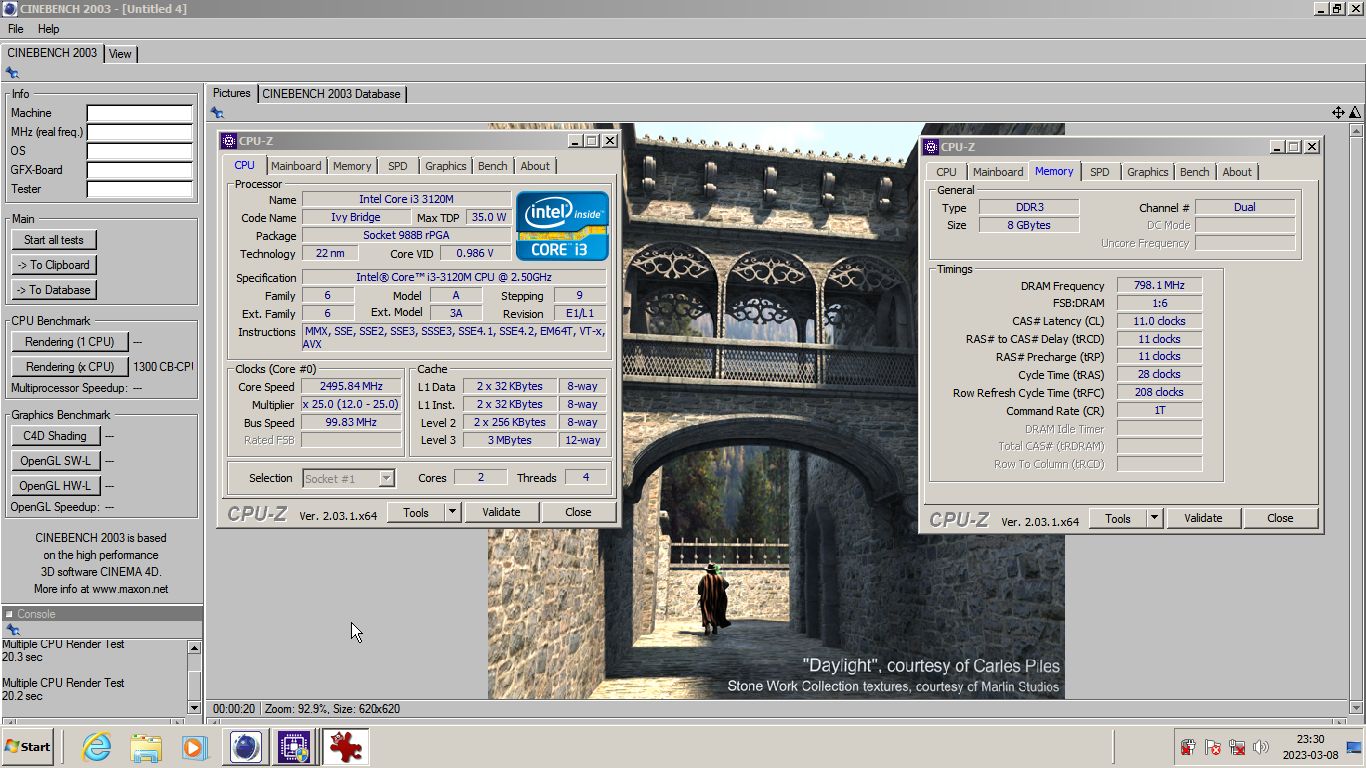
Task: Open About tab in right CPU-Z window
Action: [1237, 172]
